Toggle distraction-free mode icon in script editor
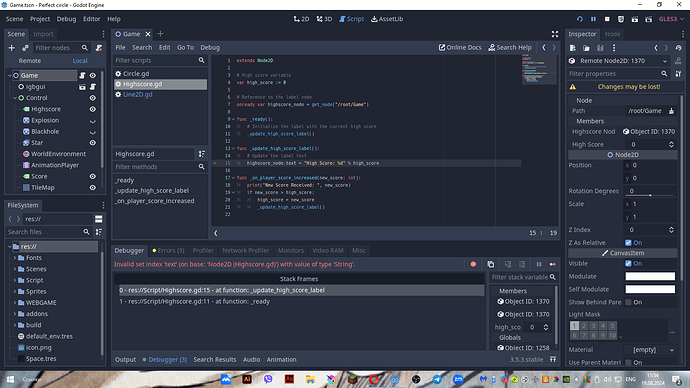Viewport: 690px width, 388px height. coord(555,34)
